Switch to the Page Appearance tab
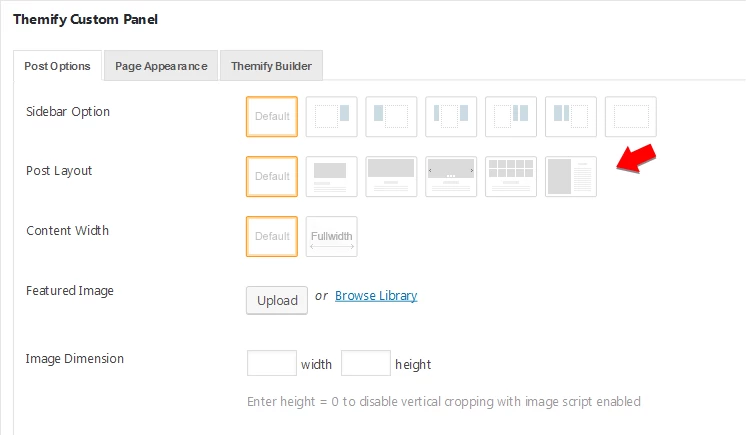 161,66
